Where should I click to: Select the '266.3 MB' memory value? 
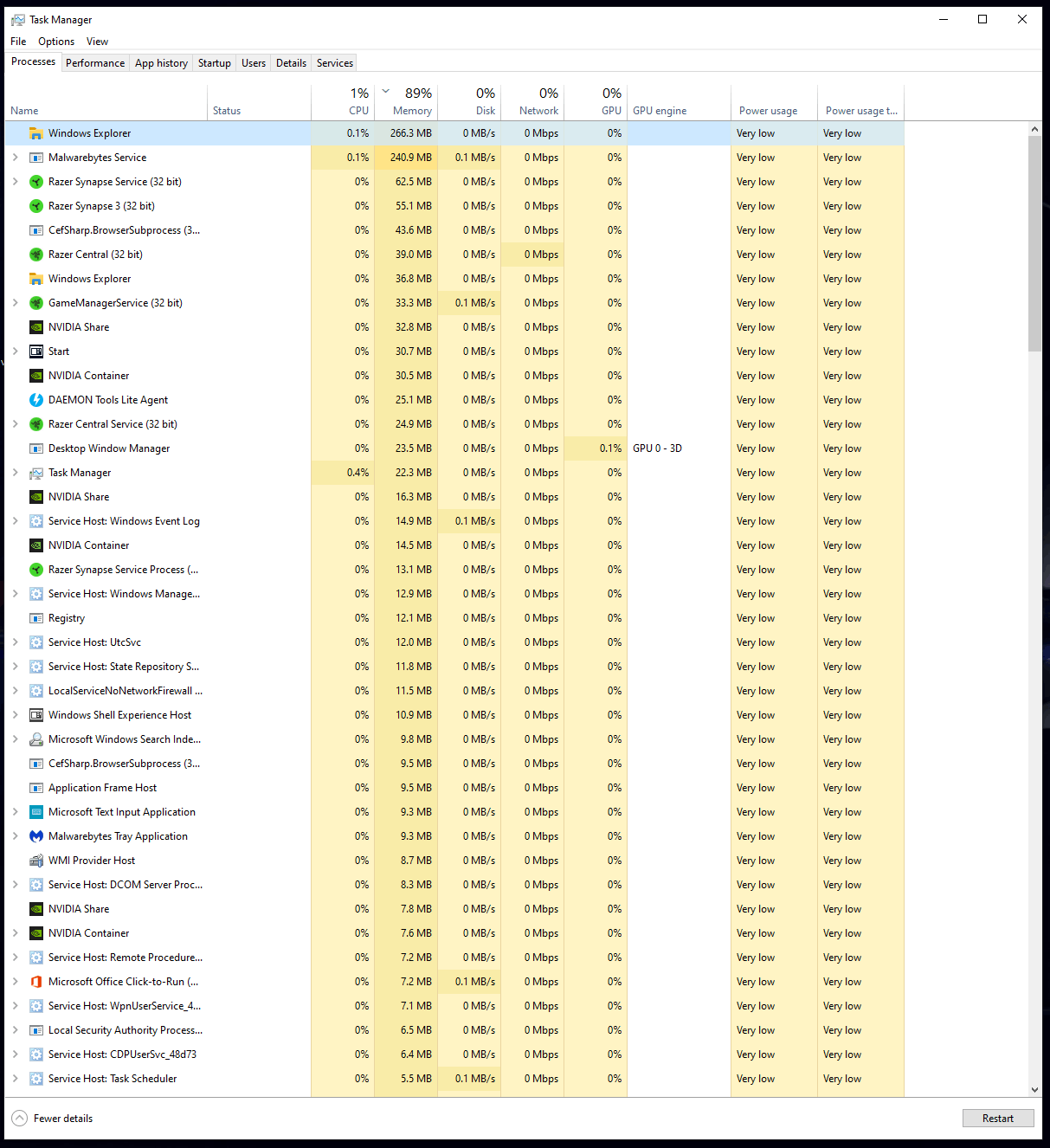[410, 133]
